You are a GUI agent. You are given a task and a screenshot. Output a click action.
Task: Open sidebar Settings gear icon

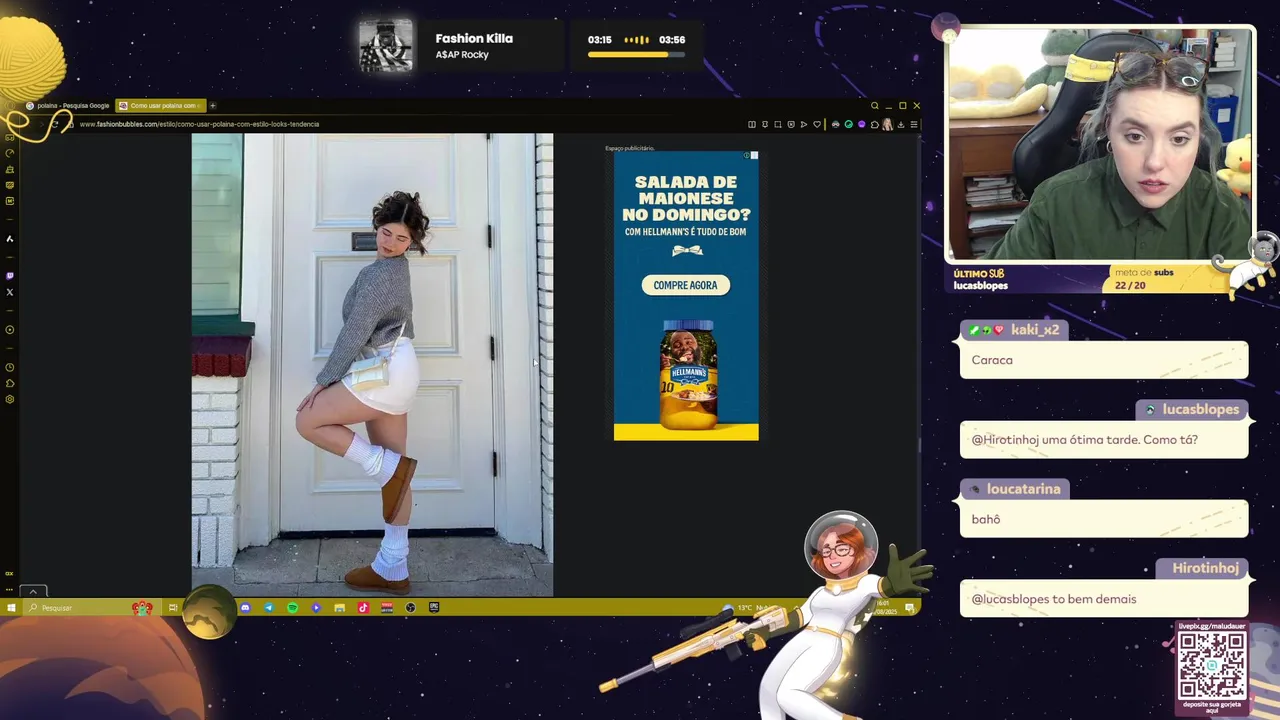point(9,399)
